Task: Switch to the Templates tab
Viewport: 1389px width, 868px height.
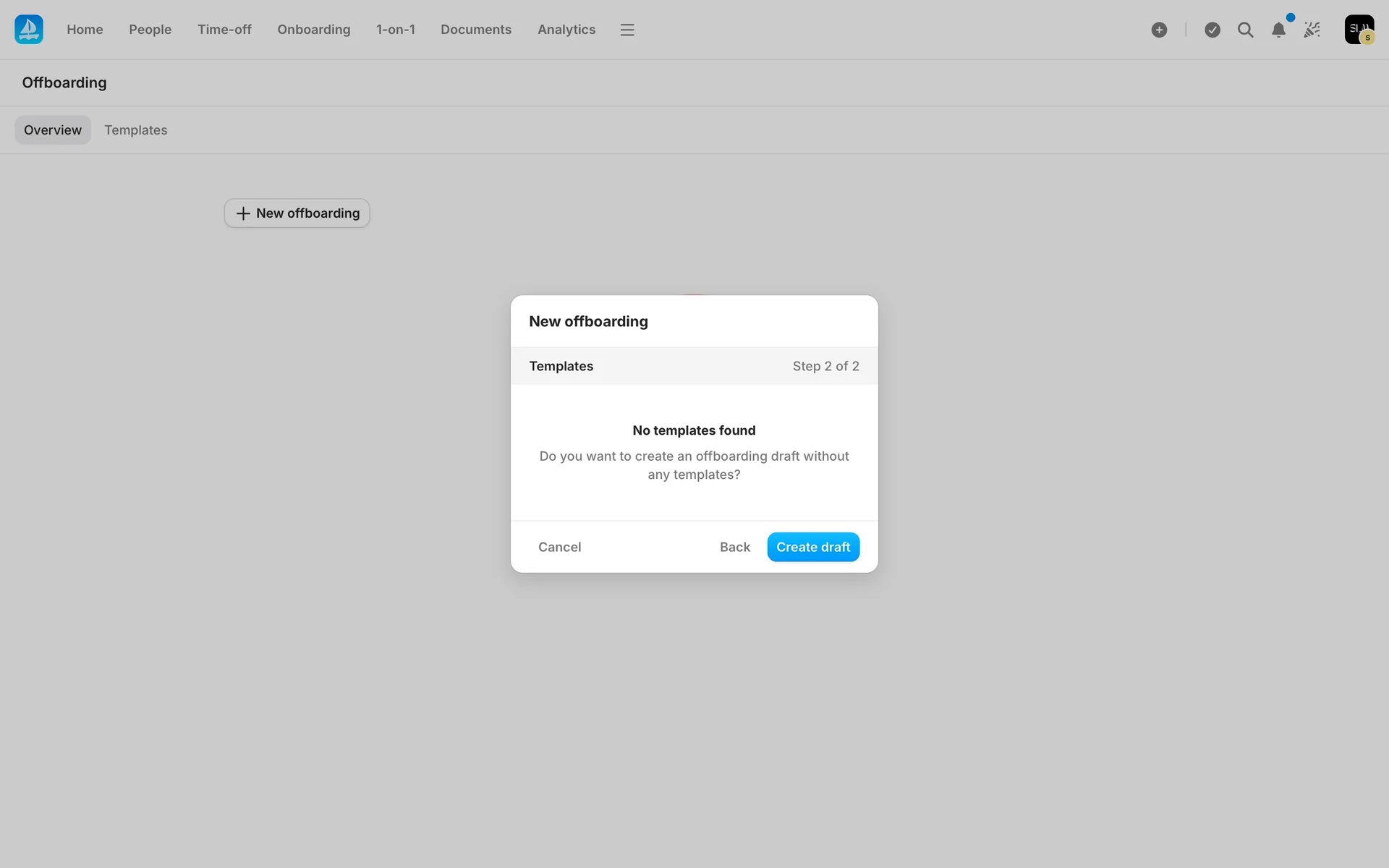Action: (135, 130)
